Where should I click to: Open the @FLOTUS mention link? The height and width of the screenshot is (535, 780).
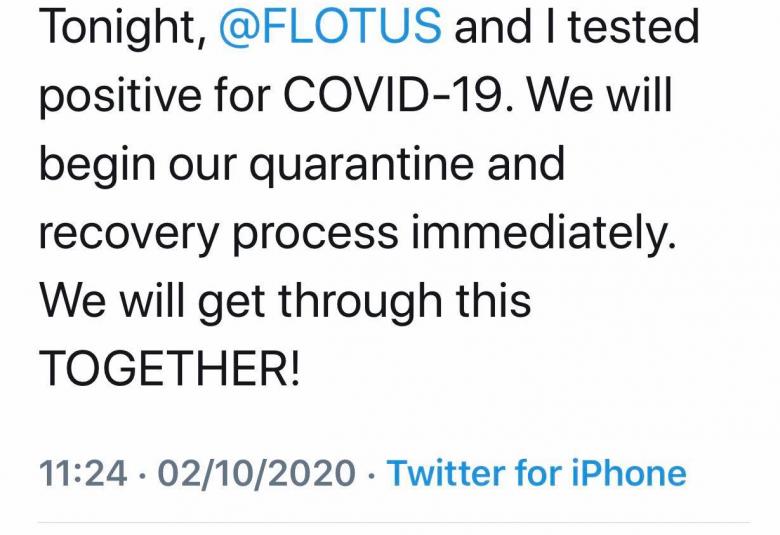[329, 27]
